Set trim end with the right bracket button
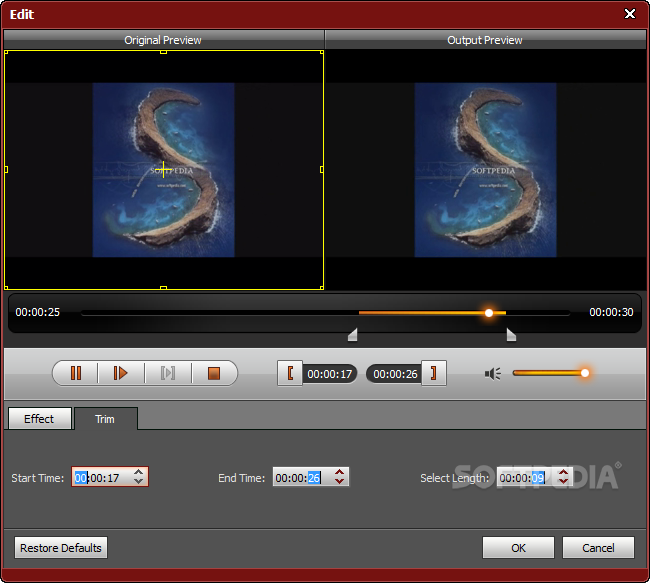The image size is (650, 583). pos(434,373)
